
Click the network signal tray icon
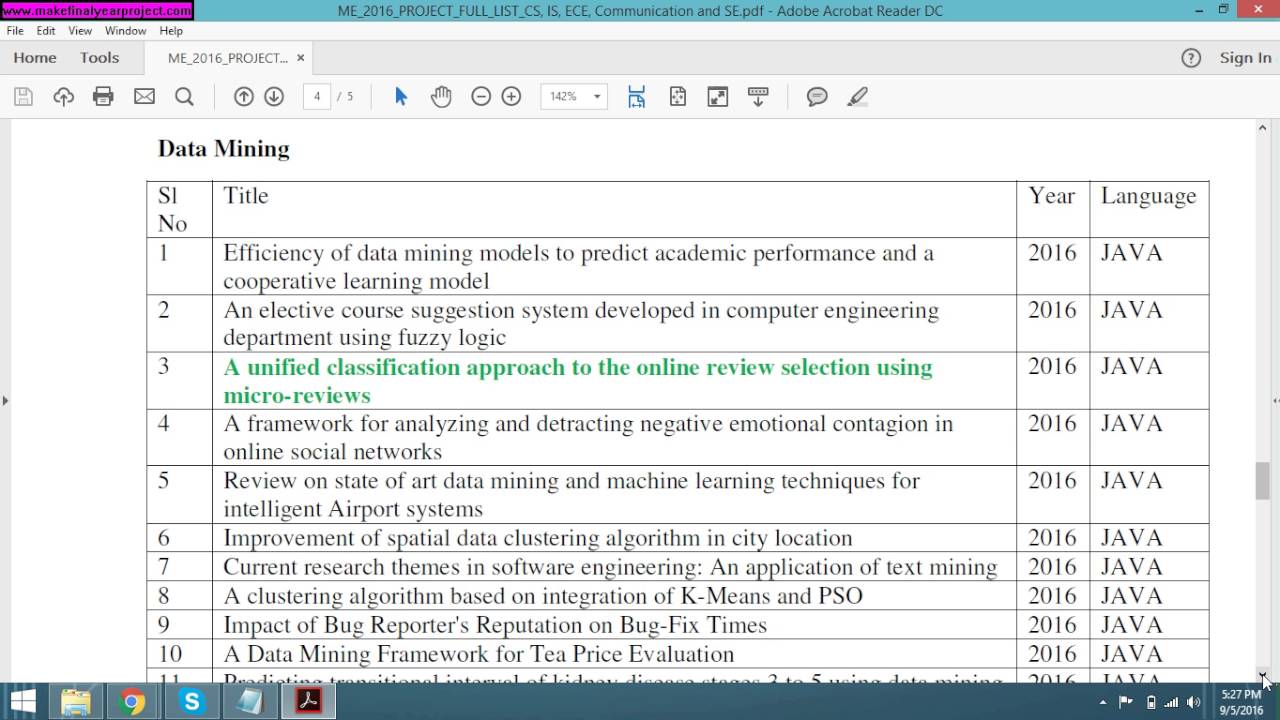pos(1171,702)
